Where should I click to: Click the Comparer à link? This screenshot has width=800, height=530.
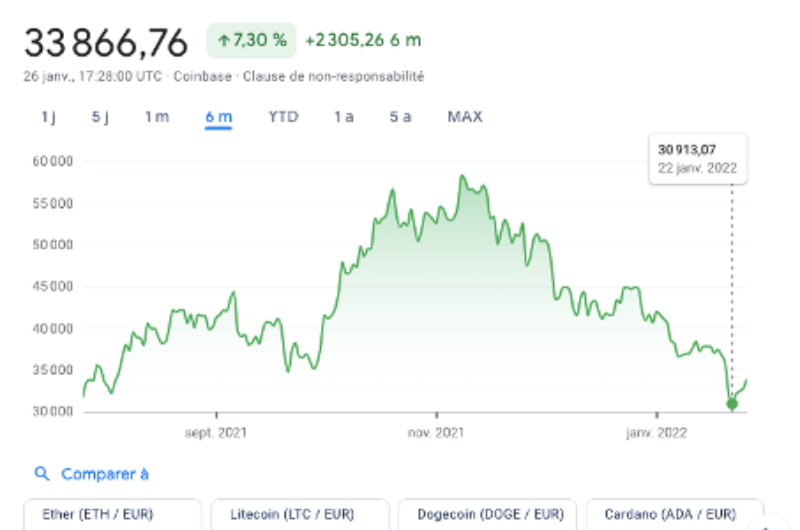click(104, 474)
